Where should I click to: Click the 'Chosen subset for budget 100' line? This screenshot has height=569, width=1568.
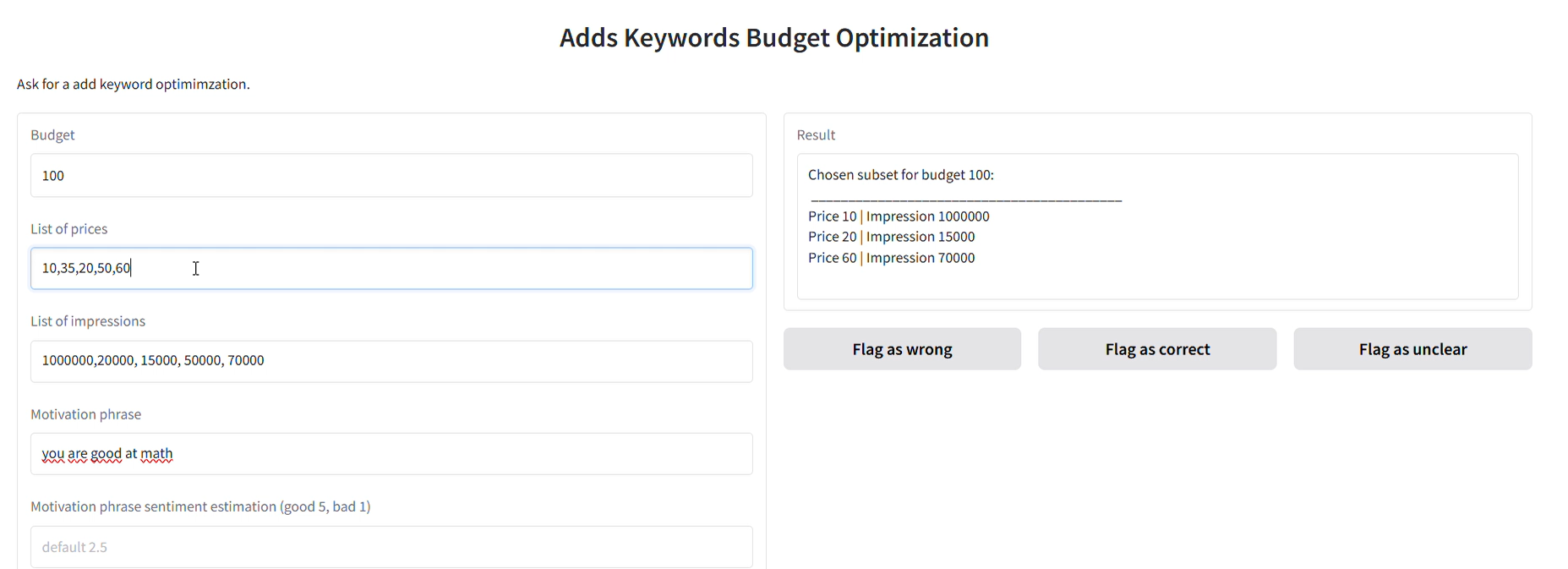point(900,175)
